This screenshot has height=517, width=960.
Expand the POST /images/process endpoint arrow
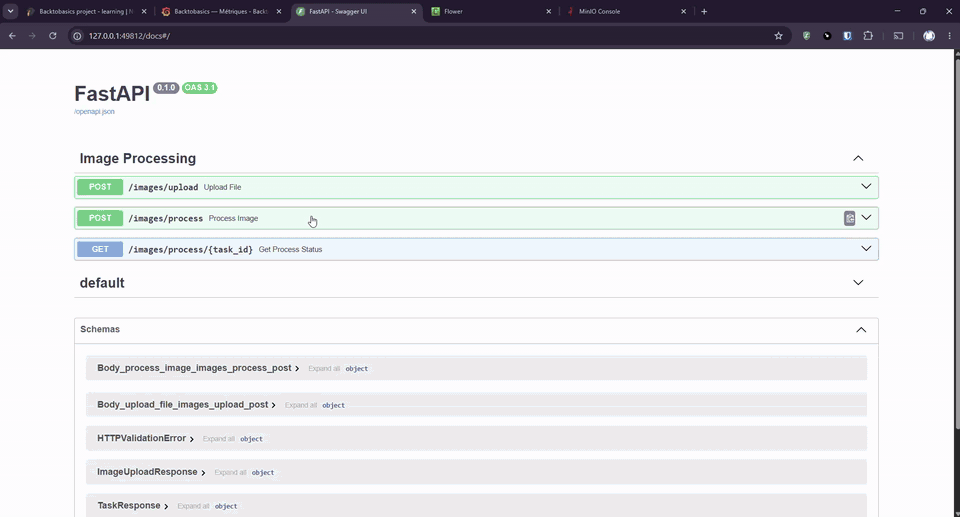866,217
